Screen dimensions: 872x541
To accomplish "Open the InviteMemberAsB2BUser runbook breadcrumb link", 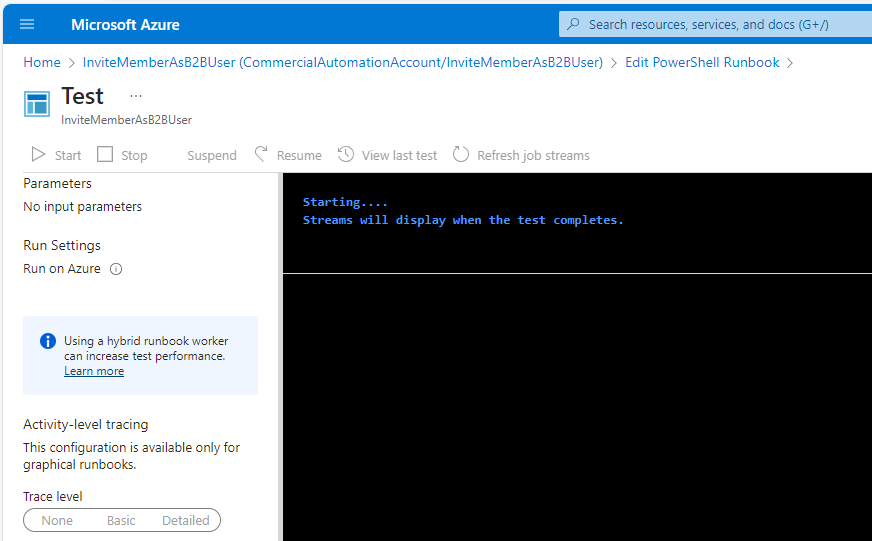I will pyautogui.click(x=343, y=62).
